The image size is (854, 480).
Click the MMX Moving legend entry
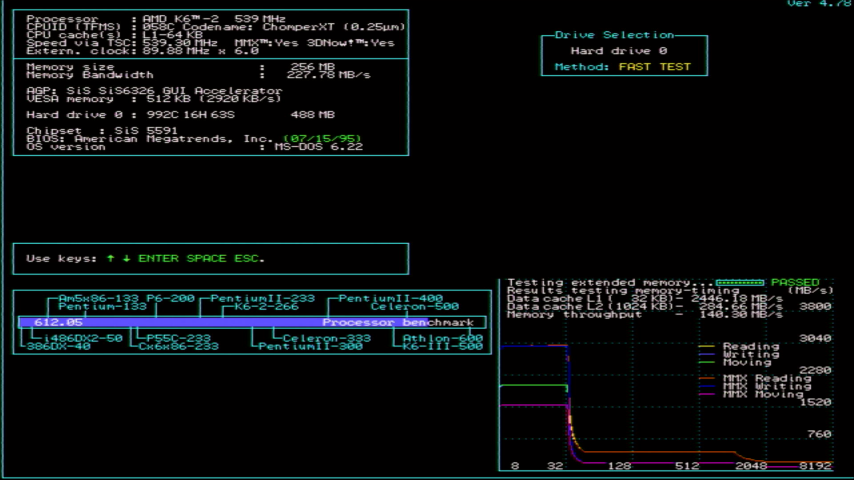pyautogui.click(x=762, y=394)
